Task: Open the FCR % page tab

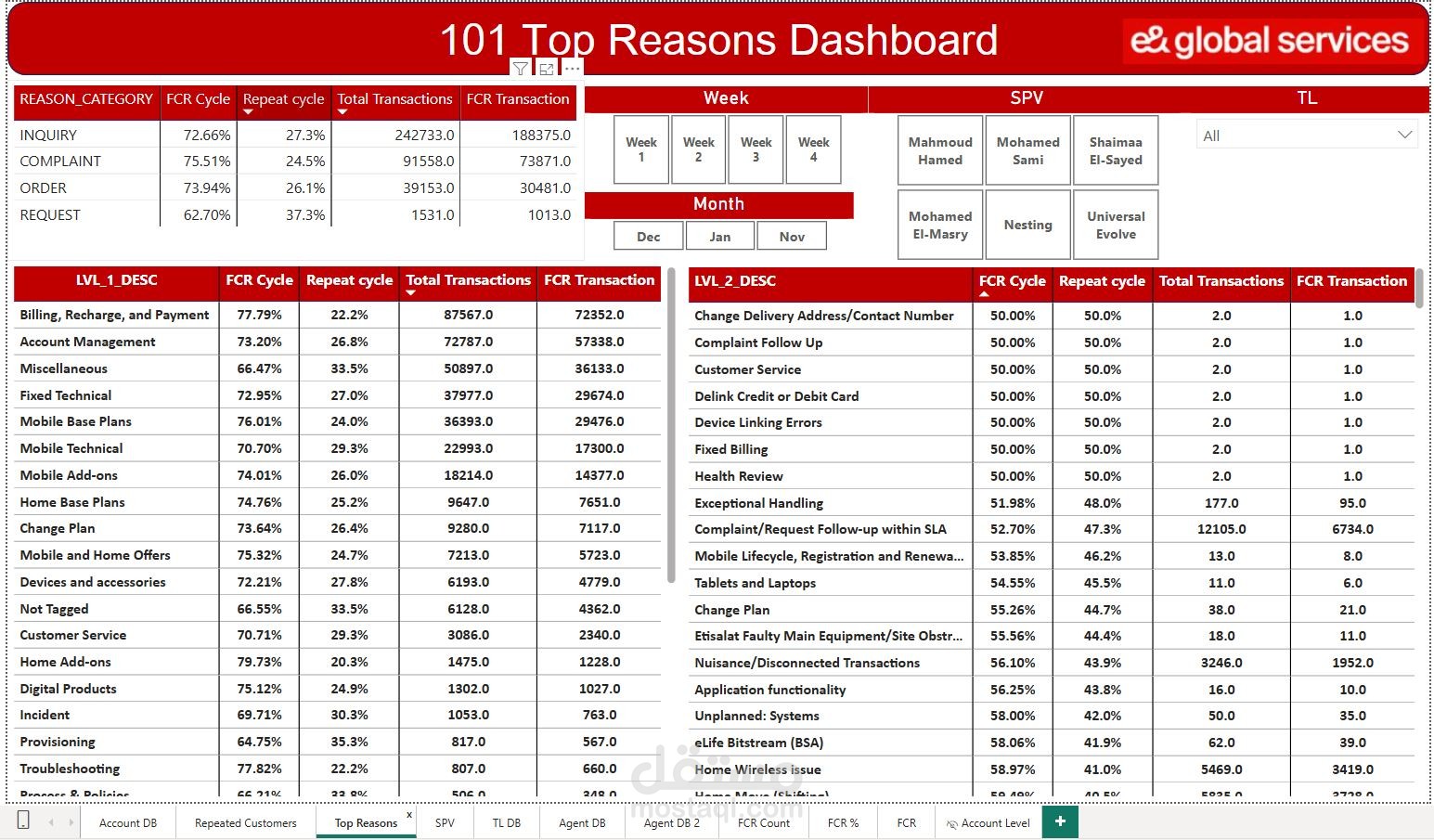Action: (844, 823)
